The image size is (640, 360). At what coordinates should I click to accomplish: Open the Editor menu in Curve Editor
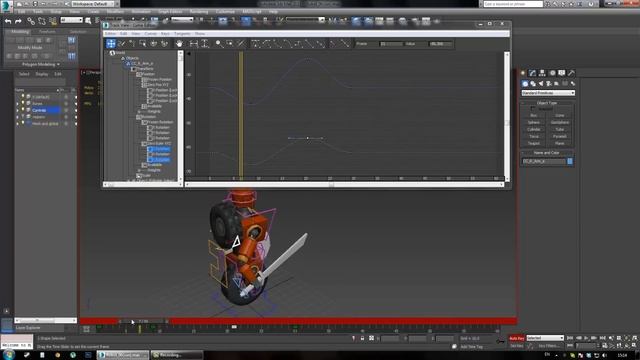(110, 33)
